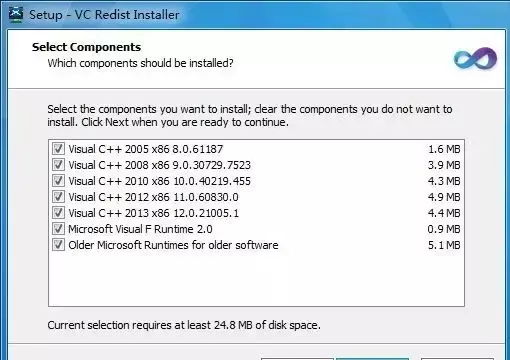
Task: Click the Visual Studio infinity logo
Action: point(475,59)
